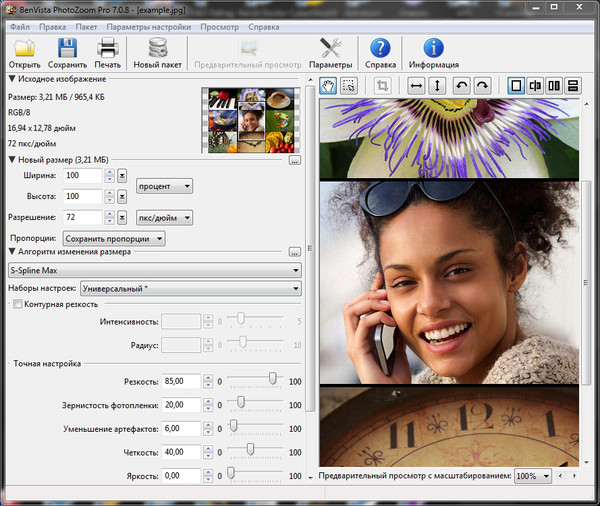Click the Резкость slider handle
The width and height of the screenshot is (600, 506).
(272, 379)
